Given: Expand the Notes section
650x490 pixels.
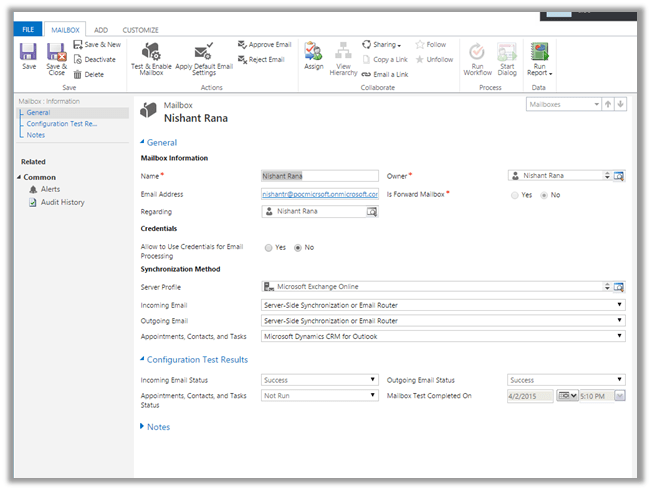Looking at the screenshot, I should coord(157,427).
